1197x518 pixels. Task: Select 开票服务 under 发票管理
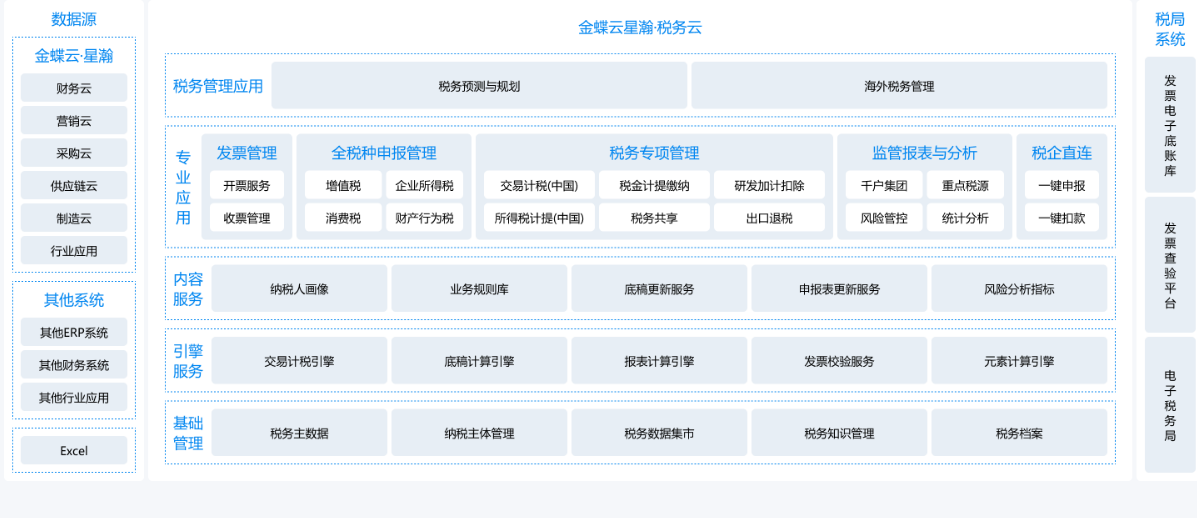(247, 185)
